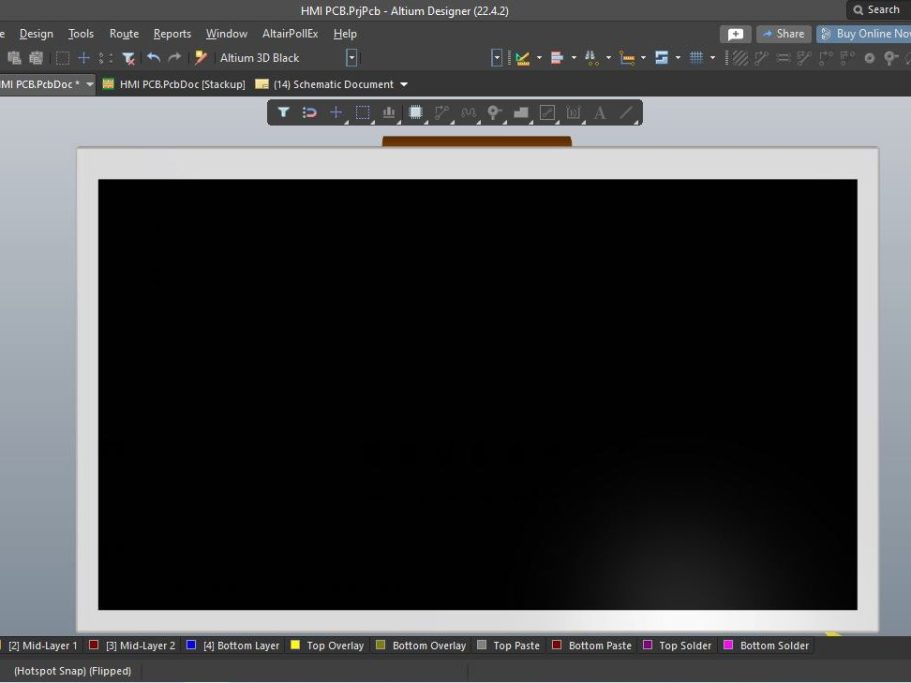Click the Align objects bar-chart icon in Active Bar

[389, 112]
